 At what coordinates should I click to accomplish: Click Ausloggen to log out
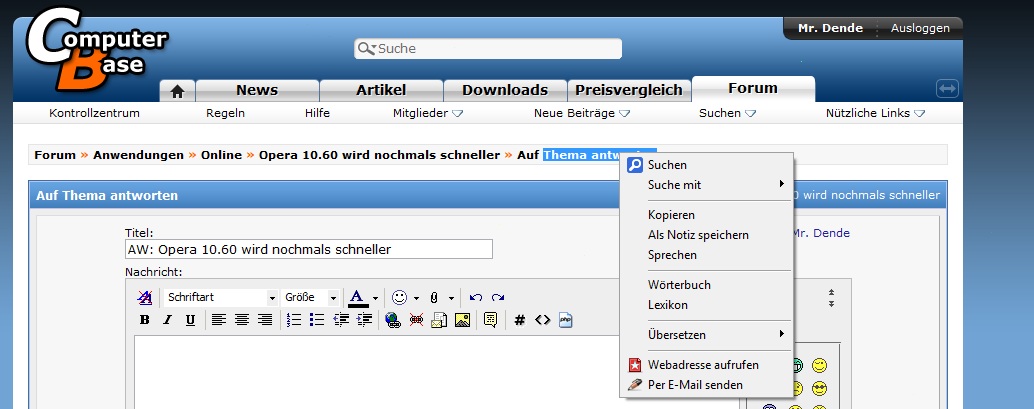click(x=920, y=28)
